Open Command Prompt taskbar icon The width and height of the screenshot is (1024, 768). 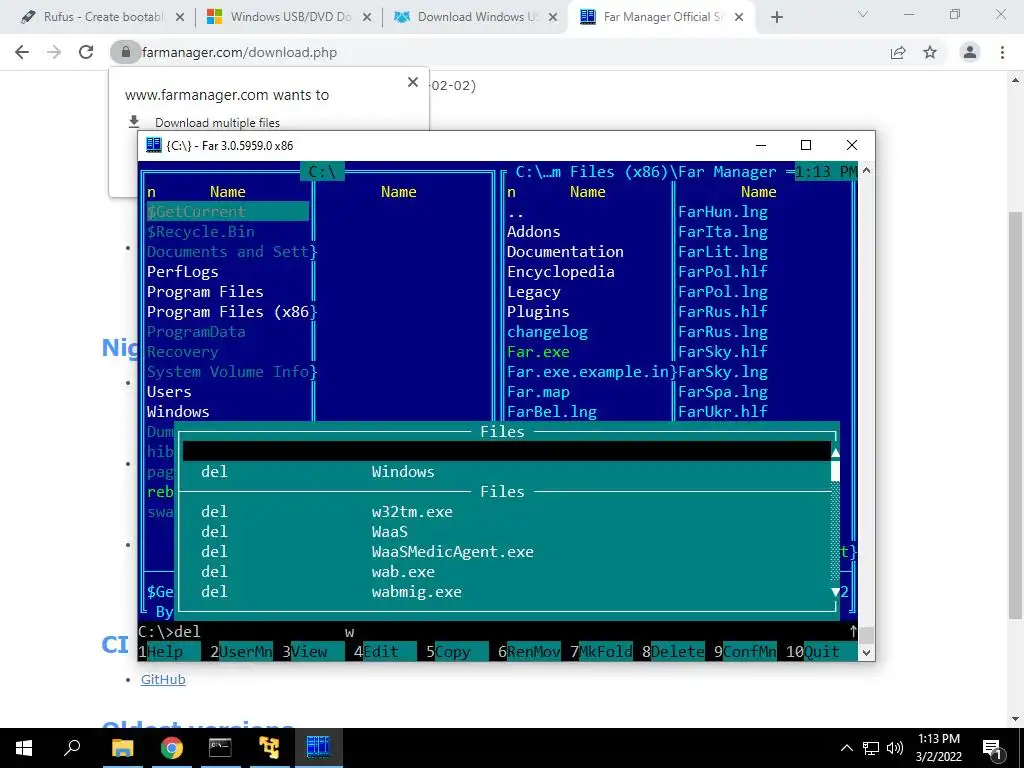[x=220, y=748]
